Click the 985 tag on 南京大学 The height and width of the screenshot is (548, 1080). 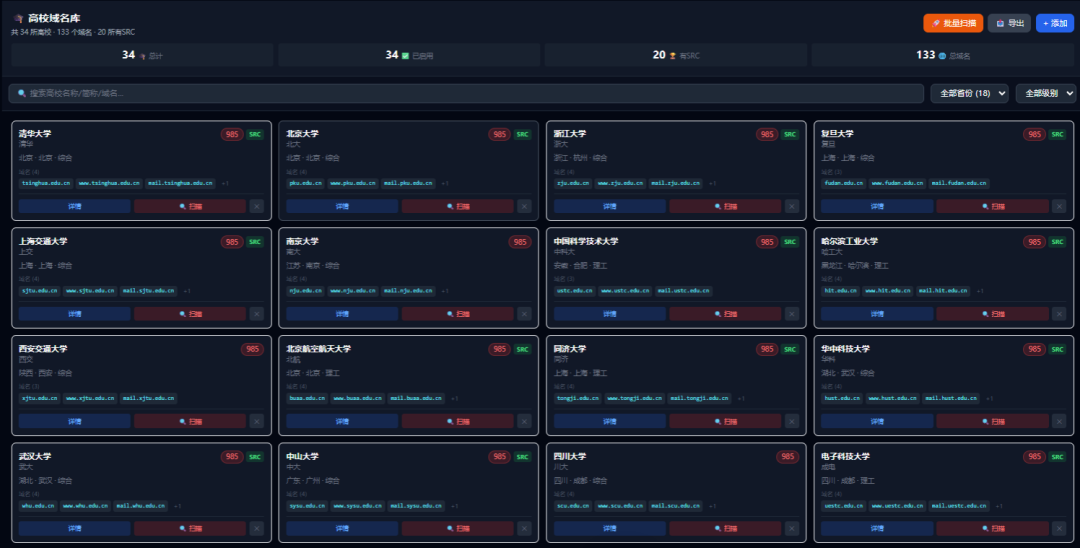(520, 242)
